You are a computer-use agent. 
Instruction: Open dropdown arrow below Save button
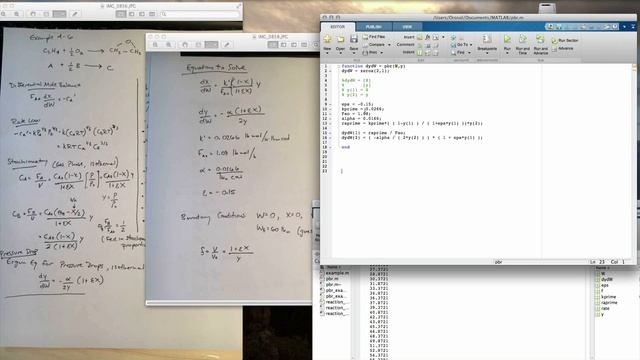354,53
